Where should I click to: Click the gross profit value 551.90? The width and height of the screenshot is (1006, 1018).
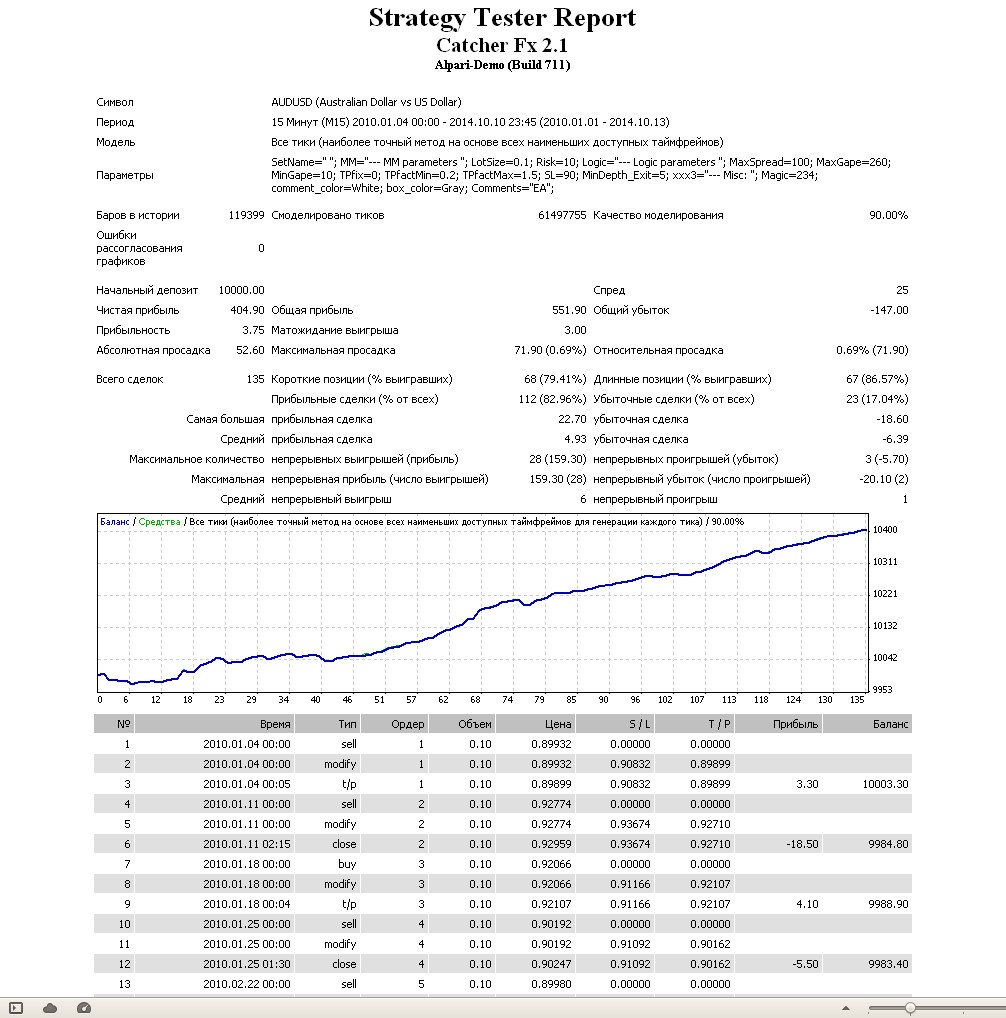pyautogui.click(x=569, y=310)
